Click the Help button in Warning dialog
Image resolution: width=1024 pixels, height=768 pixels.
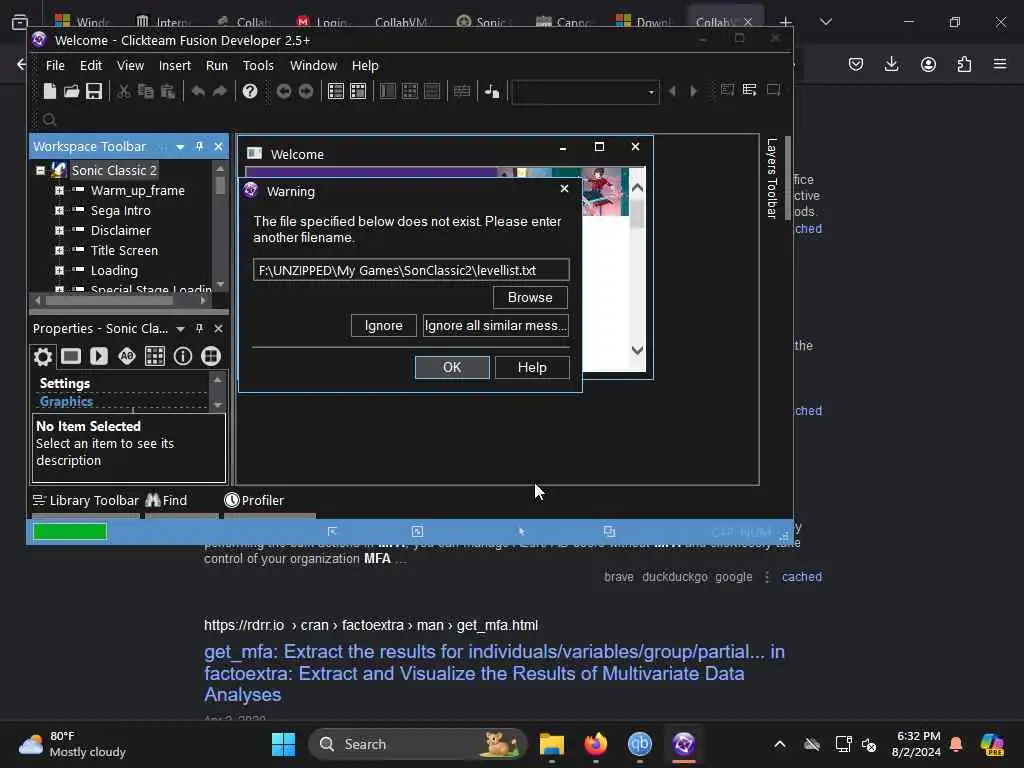532,367
